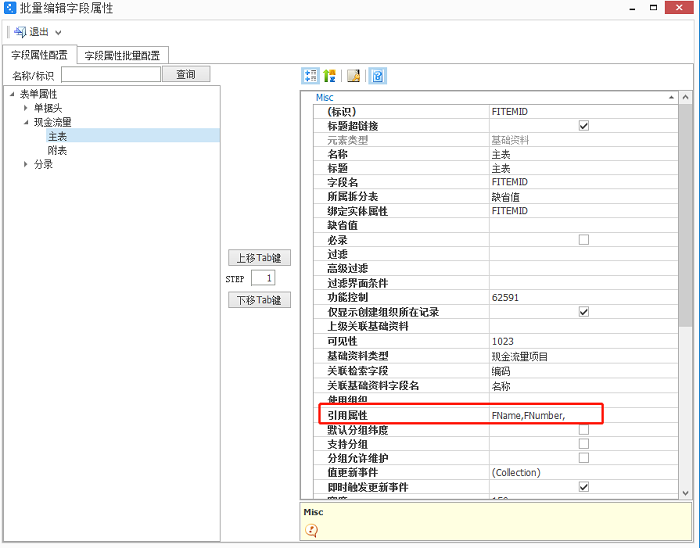Enable the 必录 checkbox
This screenshot has width=700, height=548.
click(584, 240)
